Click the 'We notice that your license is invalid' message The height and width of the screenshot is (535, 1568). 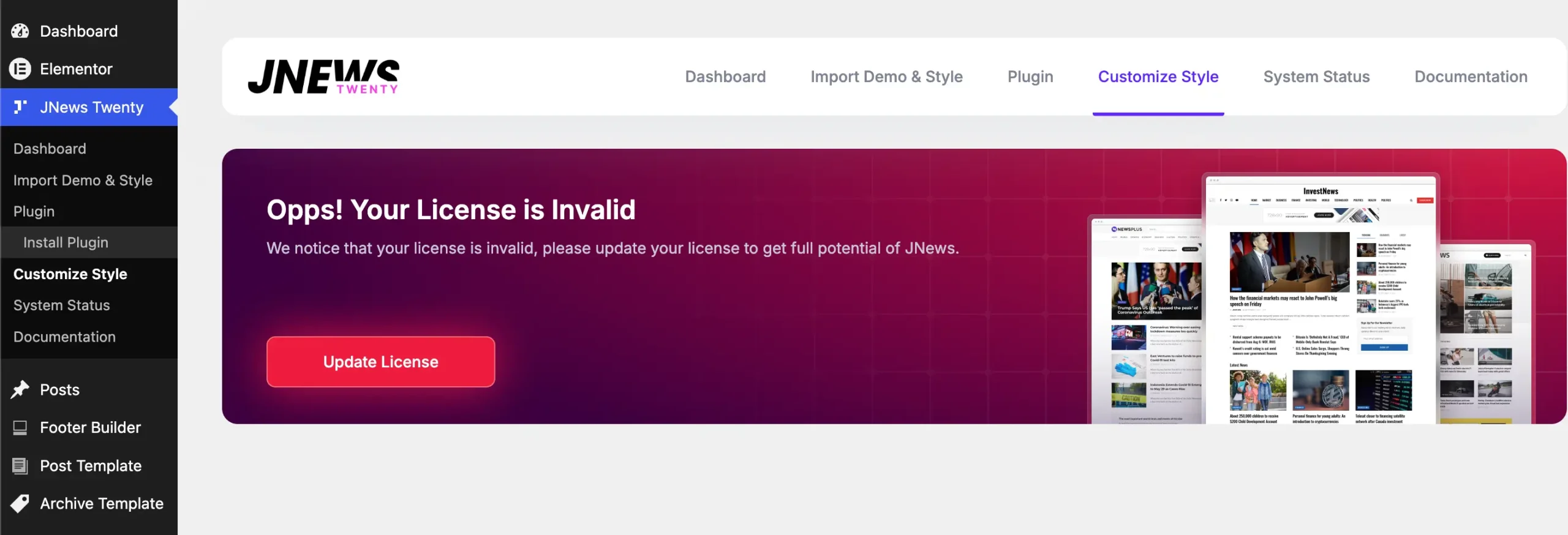tap(612, 249)
